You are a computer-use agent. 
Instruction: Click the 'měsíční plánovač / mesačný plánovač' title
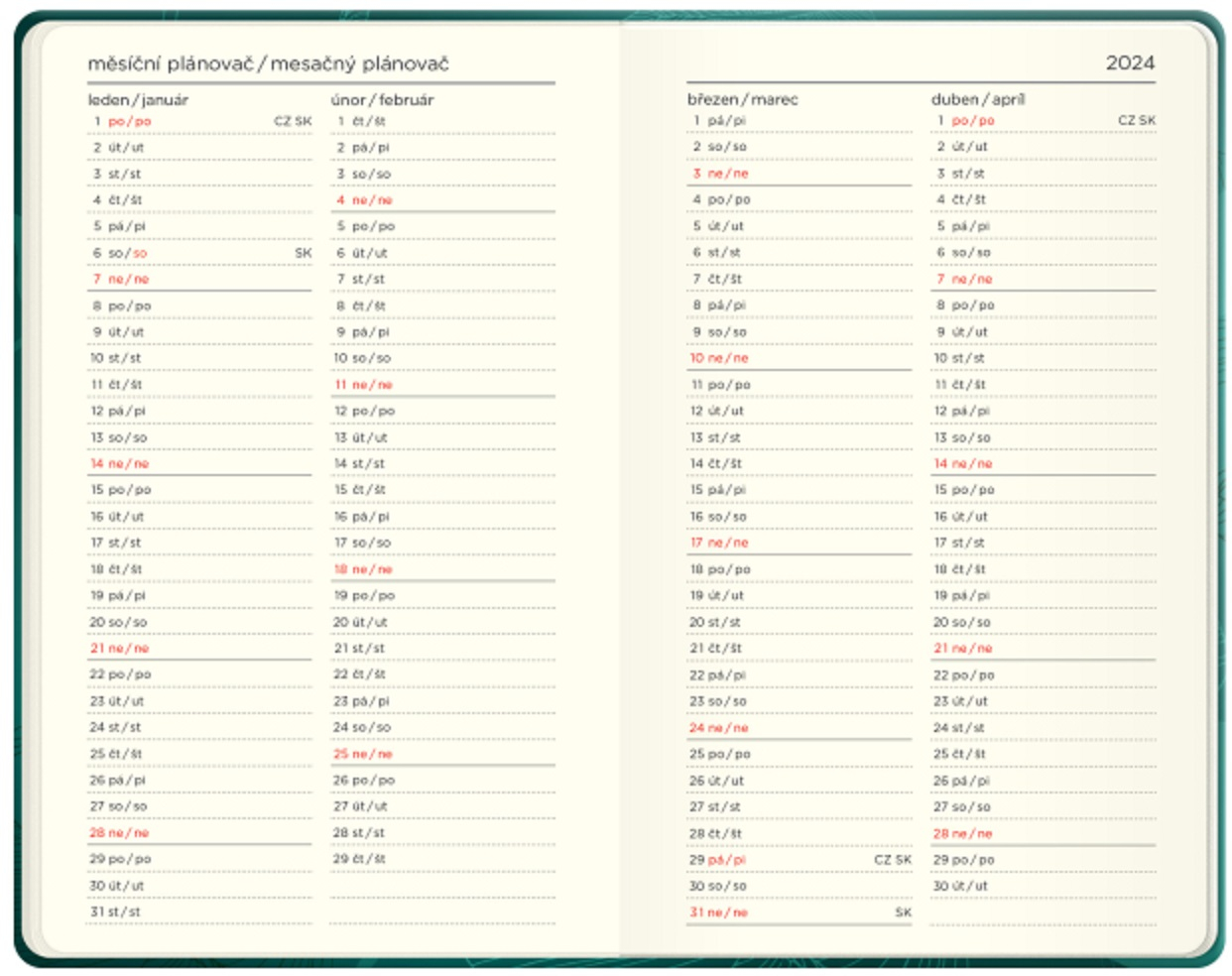pos(268,63)
